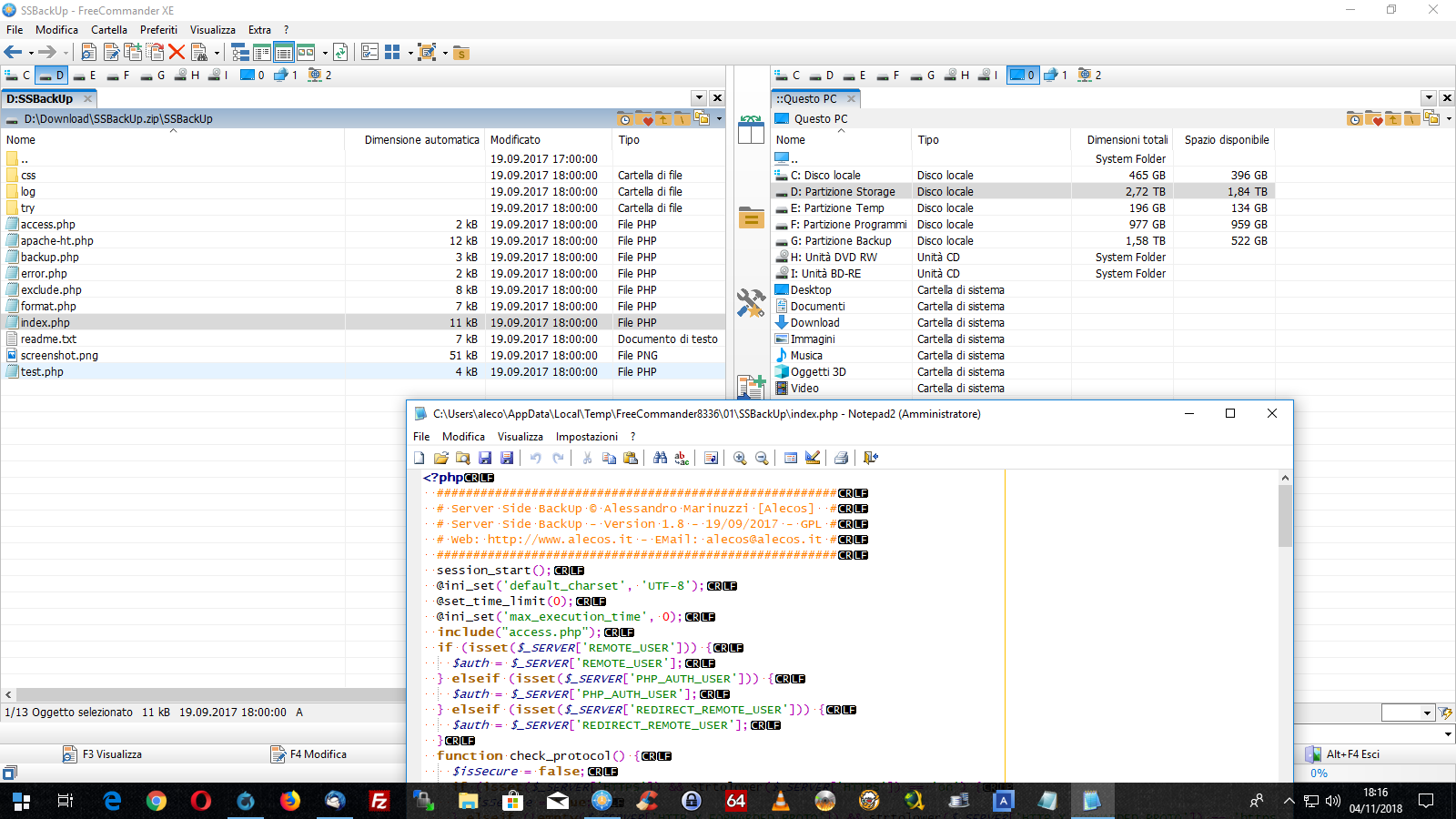Click the binoculars Find icon in Notepad2
This screenshot has height=819, width=1456.
(x=660, y=458)
